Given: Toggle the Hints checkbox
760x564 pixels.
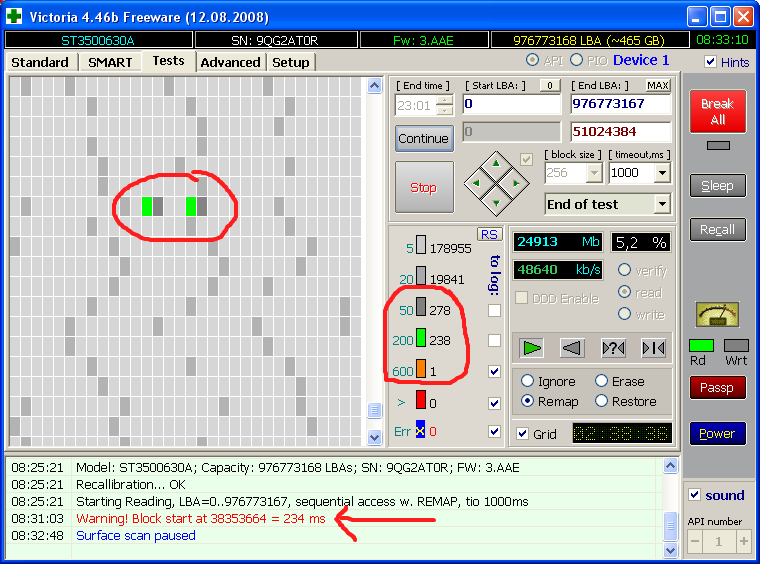Looking at the screenshot, I should (711, 62).
